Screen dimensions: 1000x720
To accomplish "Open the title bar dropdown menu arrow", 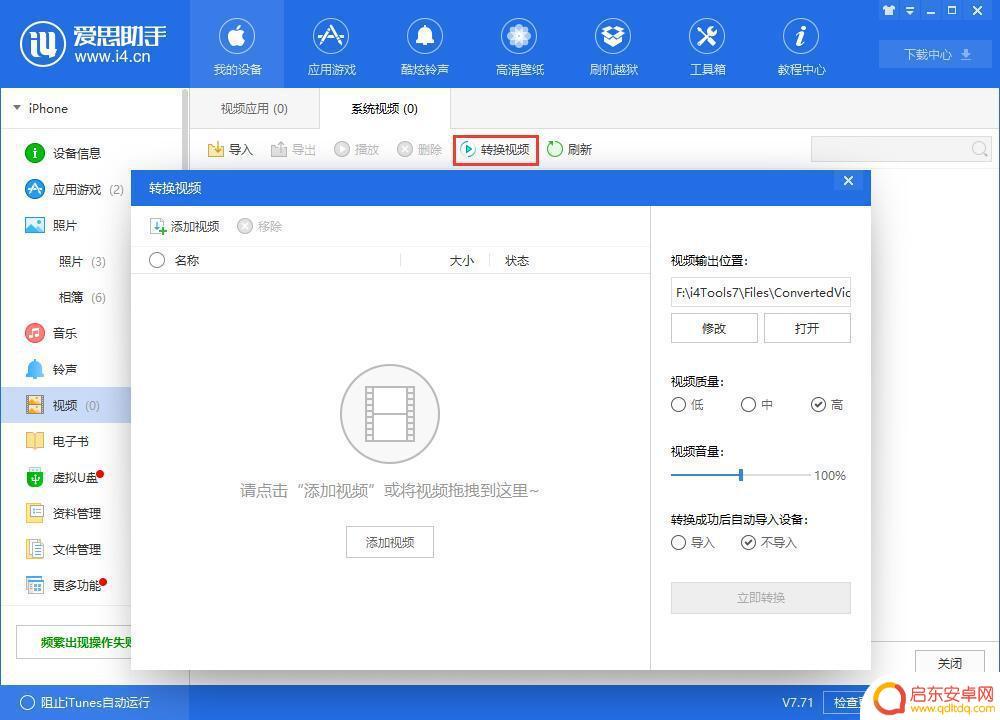I will pos(910,10).
